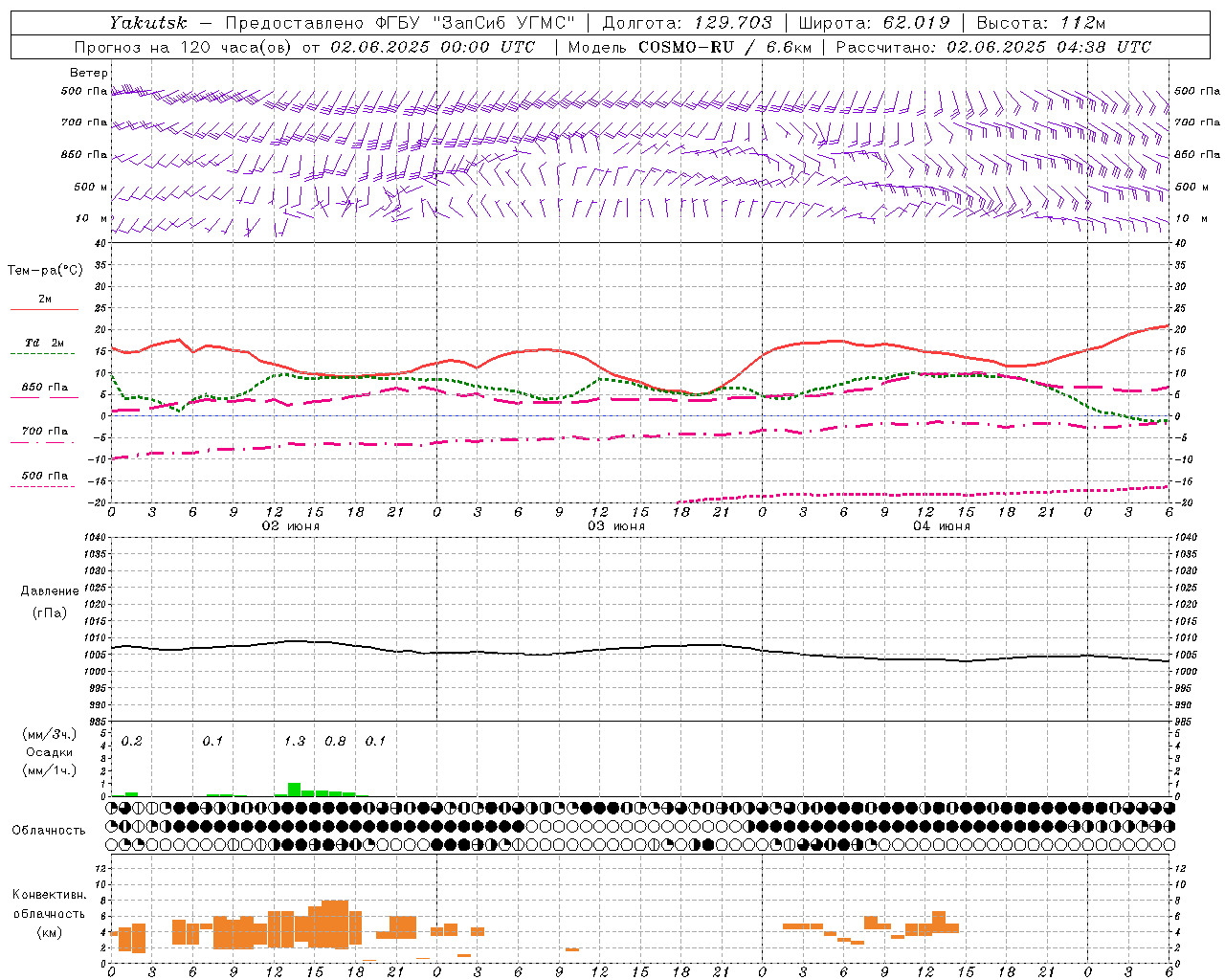
Task: Click the 'Td 2м' dew point legend entry
Action: click(45, 343)
